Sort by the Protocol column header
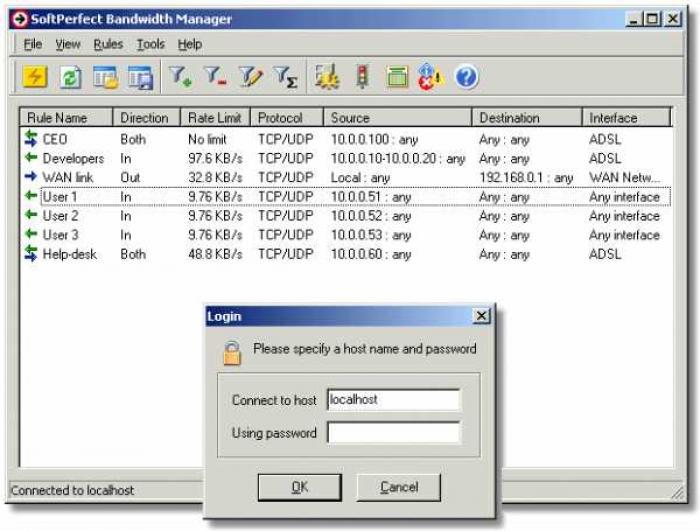 tap(287, 117)
